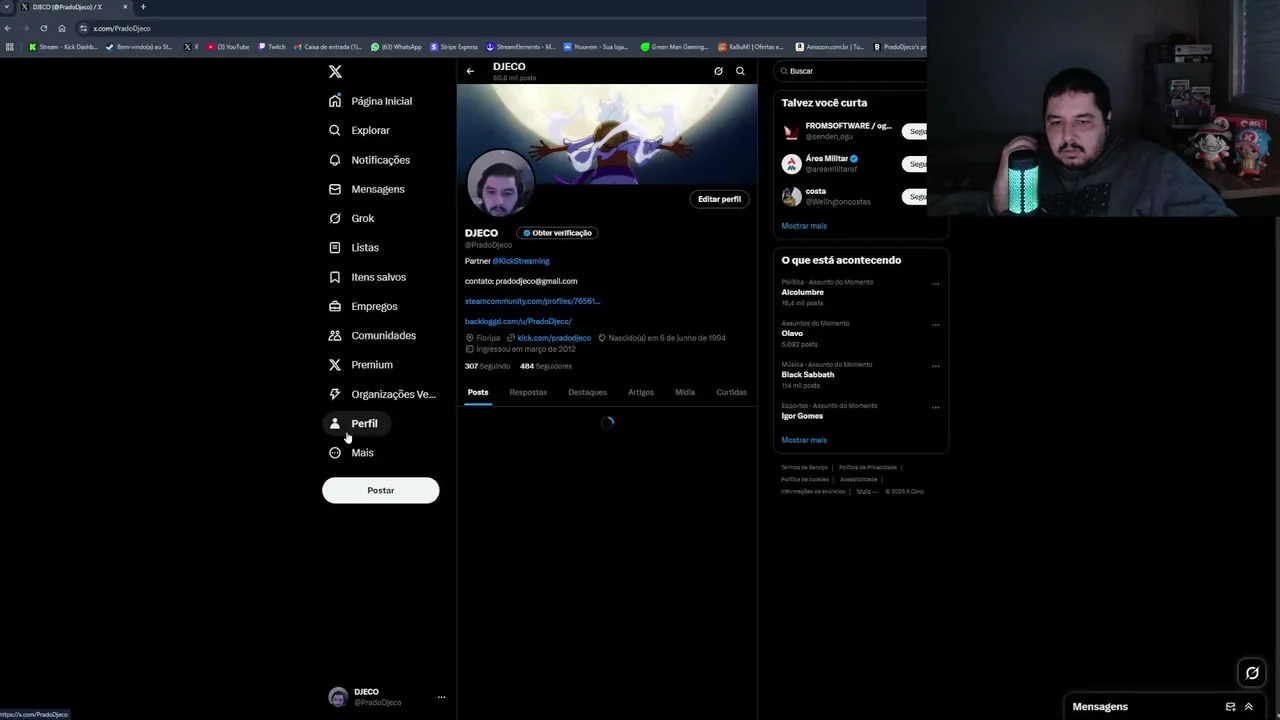Open a new browser tab with plus
Image resolution: width=1280 pixels, height=720 pixels.
click(143, 7)
